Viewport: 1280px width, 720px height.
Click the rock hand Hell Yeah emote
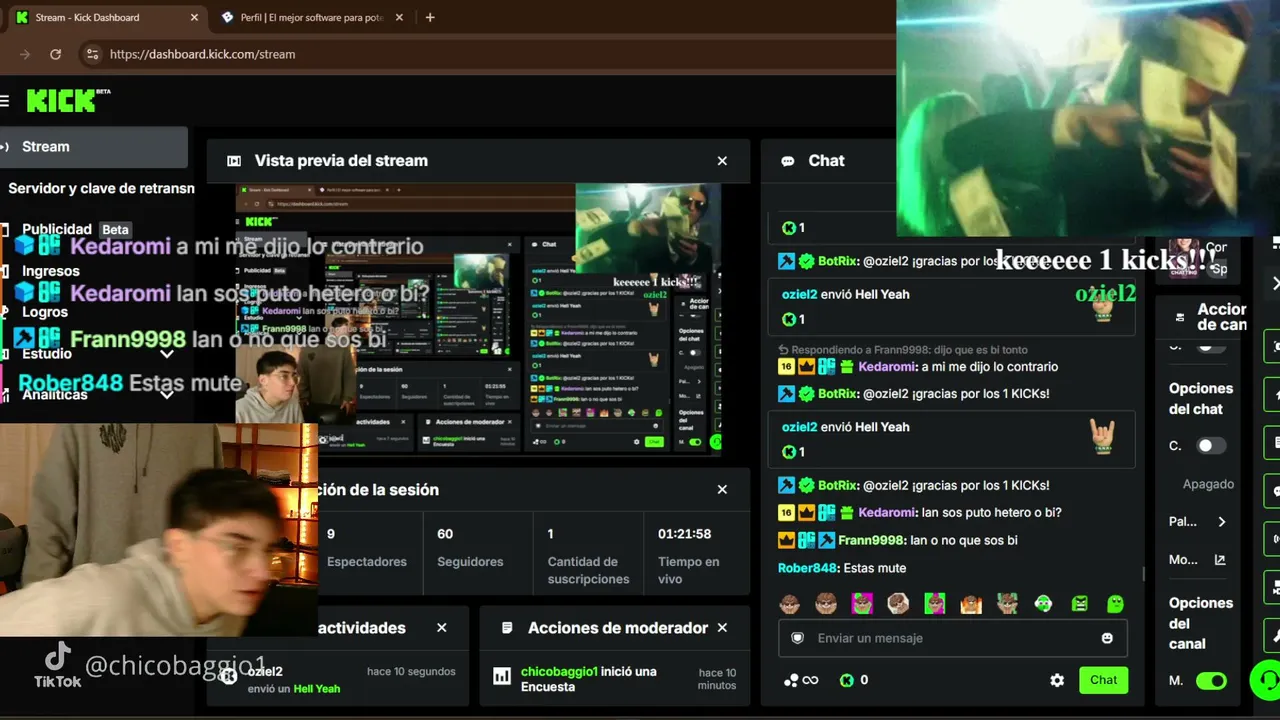1102,436
